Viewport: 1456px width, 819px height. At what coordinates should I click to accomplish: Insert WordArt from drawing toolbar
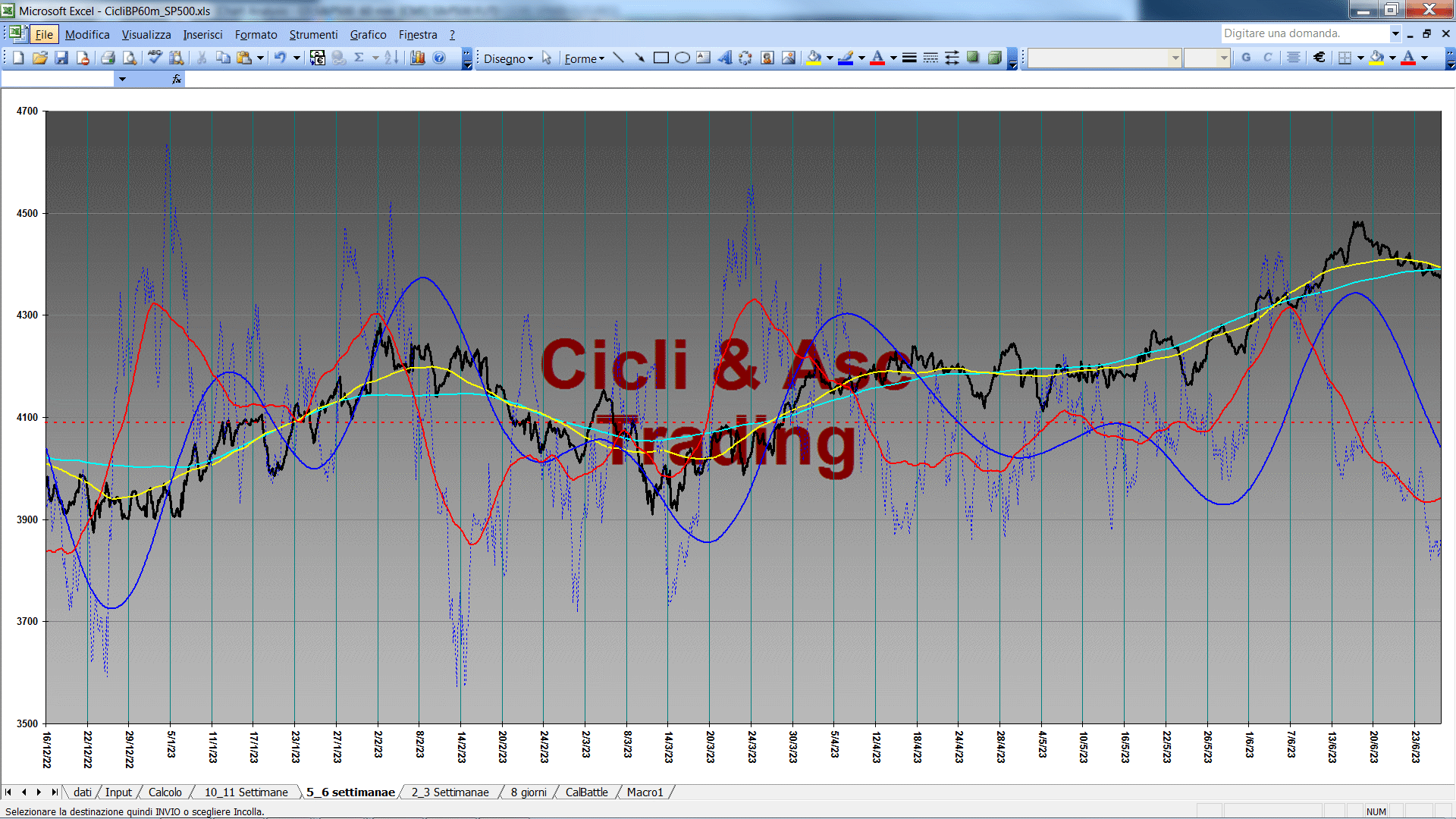coord(724,58)
